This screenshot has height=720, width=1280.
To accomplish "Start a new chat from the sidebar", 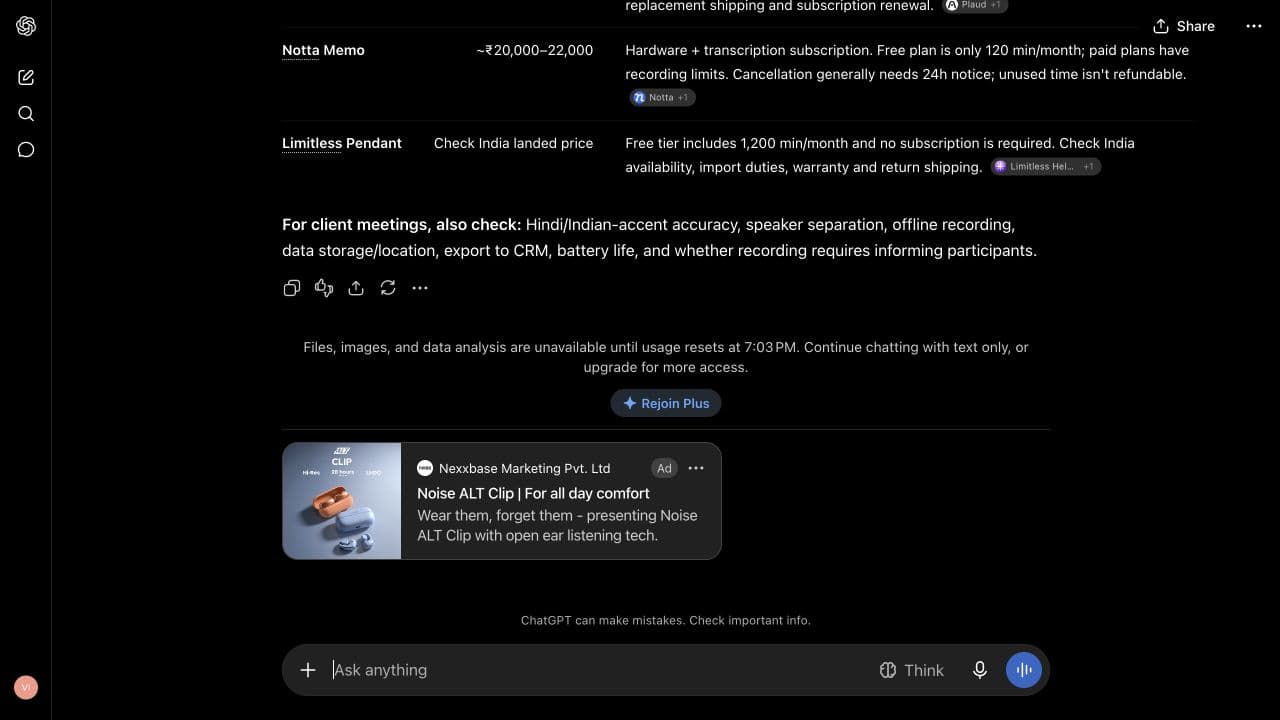I will (x=26, y=77).
